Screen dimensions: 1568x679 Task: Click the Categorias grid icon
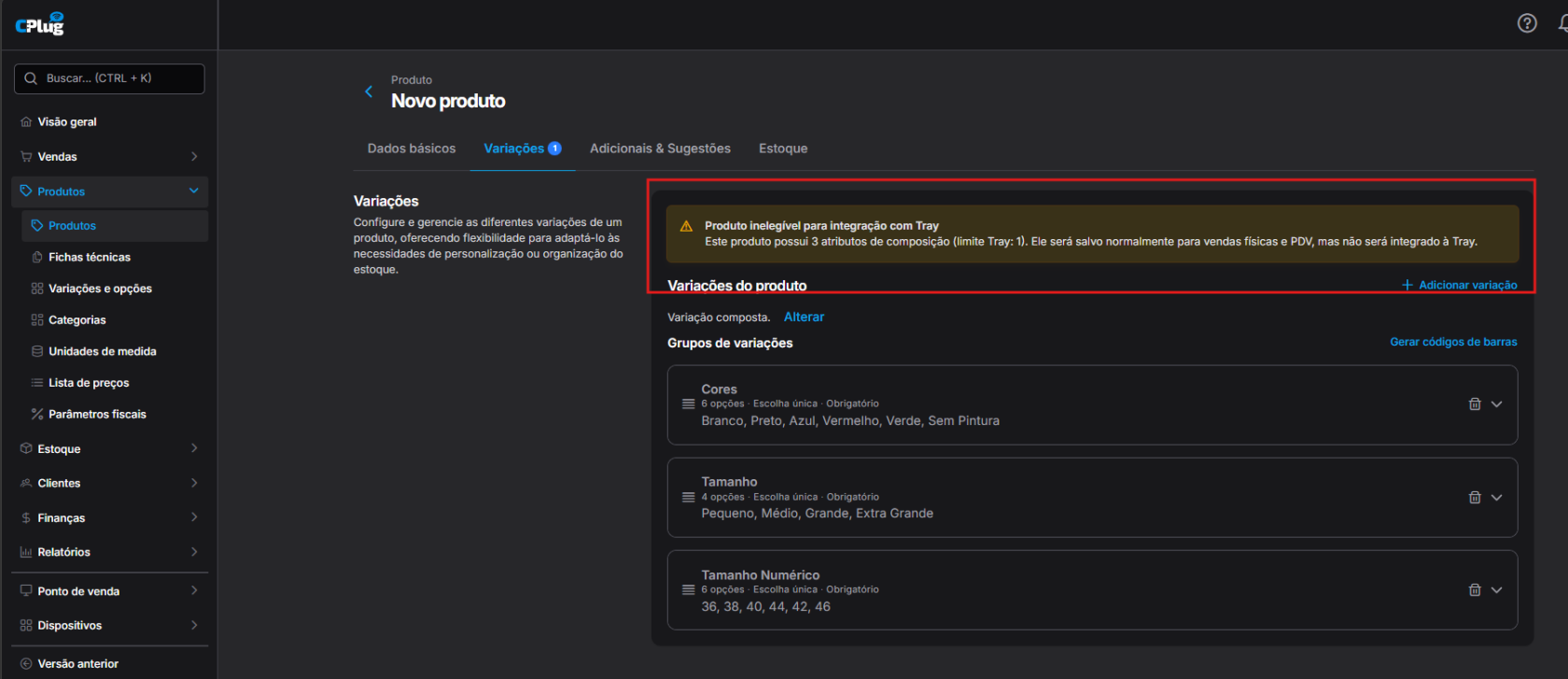pyautogui.click(x=37, y=320)
